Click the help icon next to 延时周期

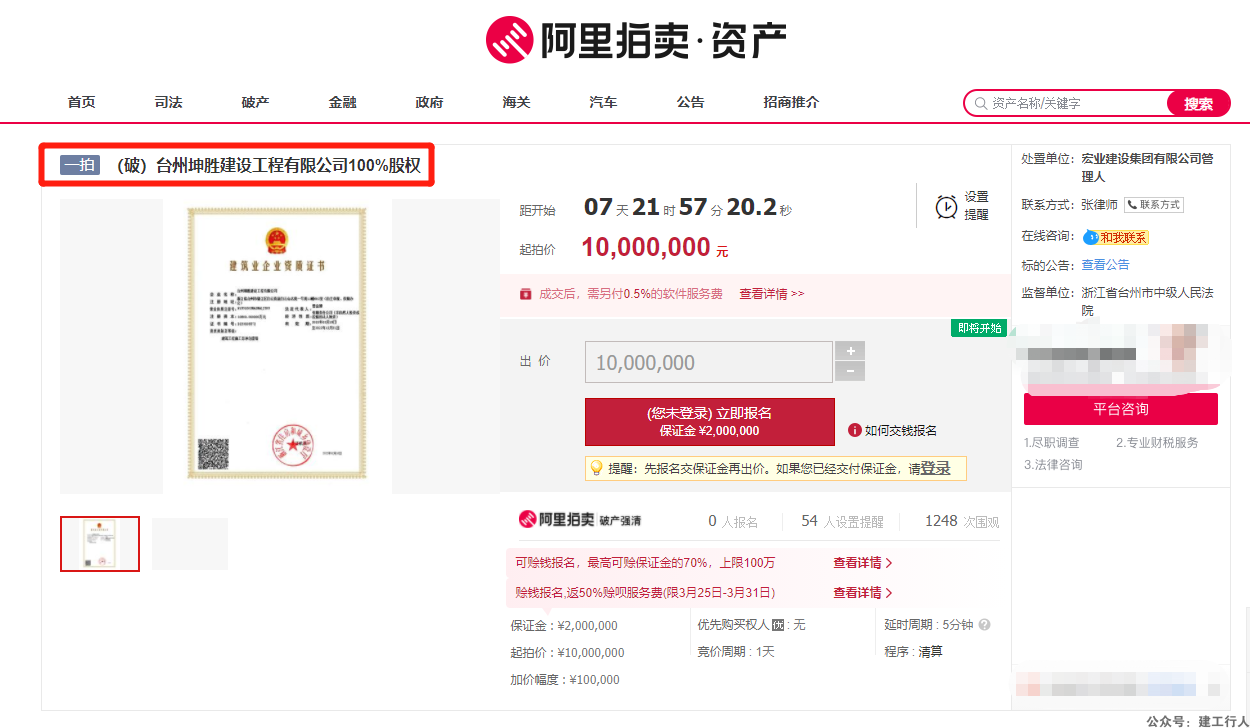click(984, 625)
